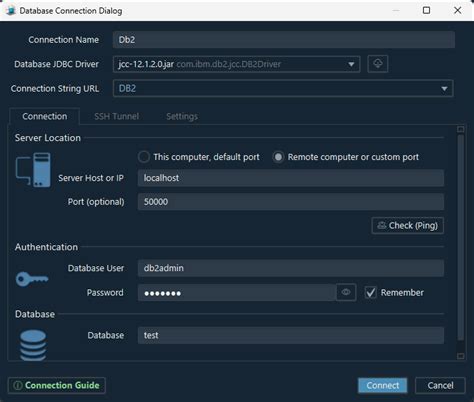
Task: Open the Database JDBC Driver dropdown
Action: coord(236,64)
